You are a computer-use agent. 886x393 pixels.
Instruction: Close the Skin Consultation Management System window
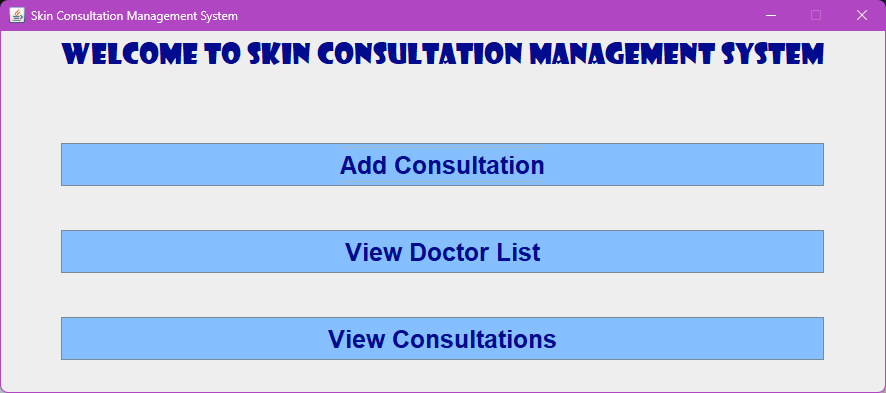(862, 15)
